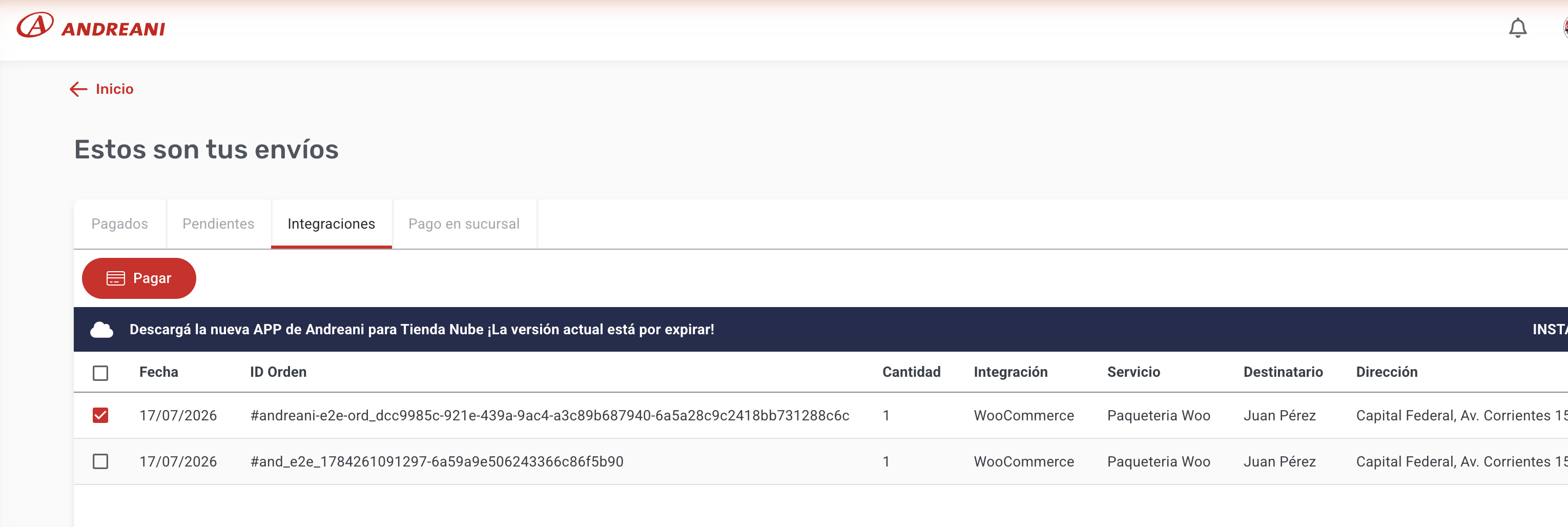Open the Pago en sucursal tab
The width and height of the screenshot is (1568, 527).
(x=464, y=224)
